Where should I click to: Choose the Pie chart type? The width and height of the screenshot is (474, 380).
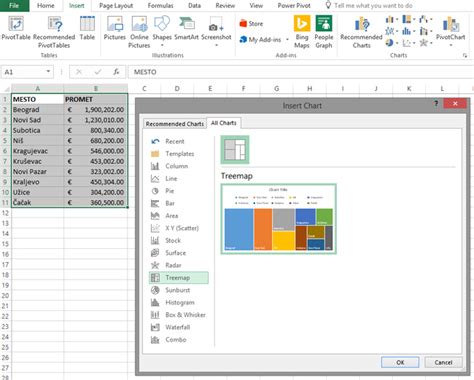pyautogui.click(x=179, y=191)
